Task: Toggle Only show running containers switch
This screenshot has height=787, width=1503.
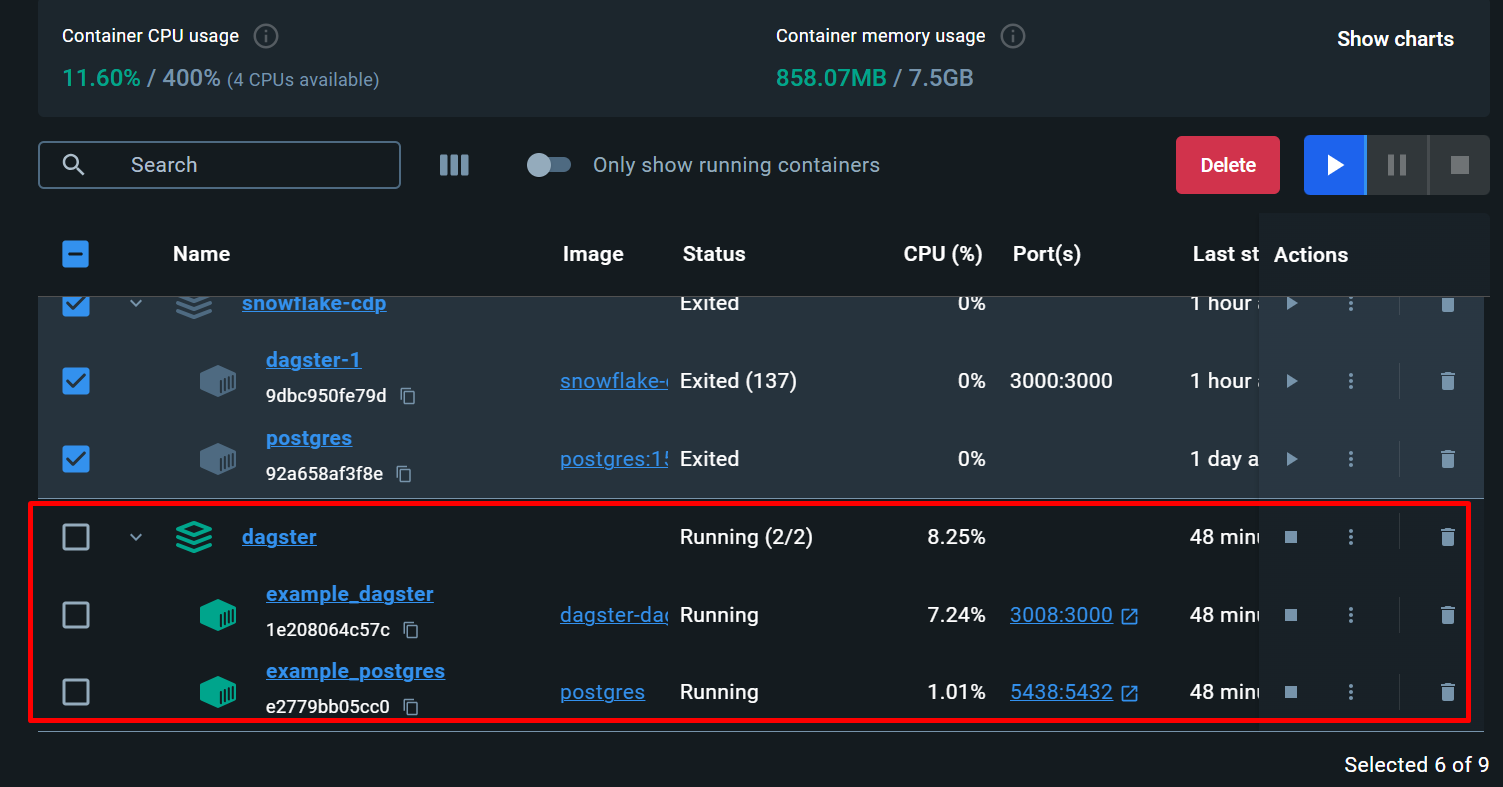Action: click(549, 165)
